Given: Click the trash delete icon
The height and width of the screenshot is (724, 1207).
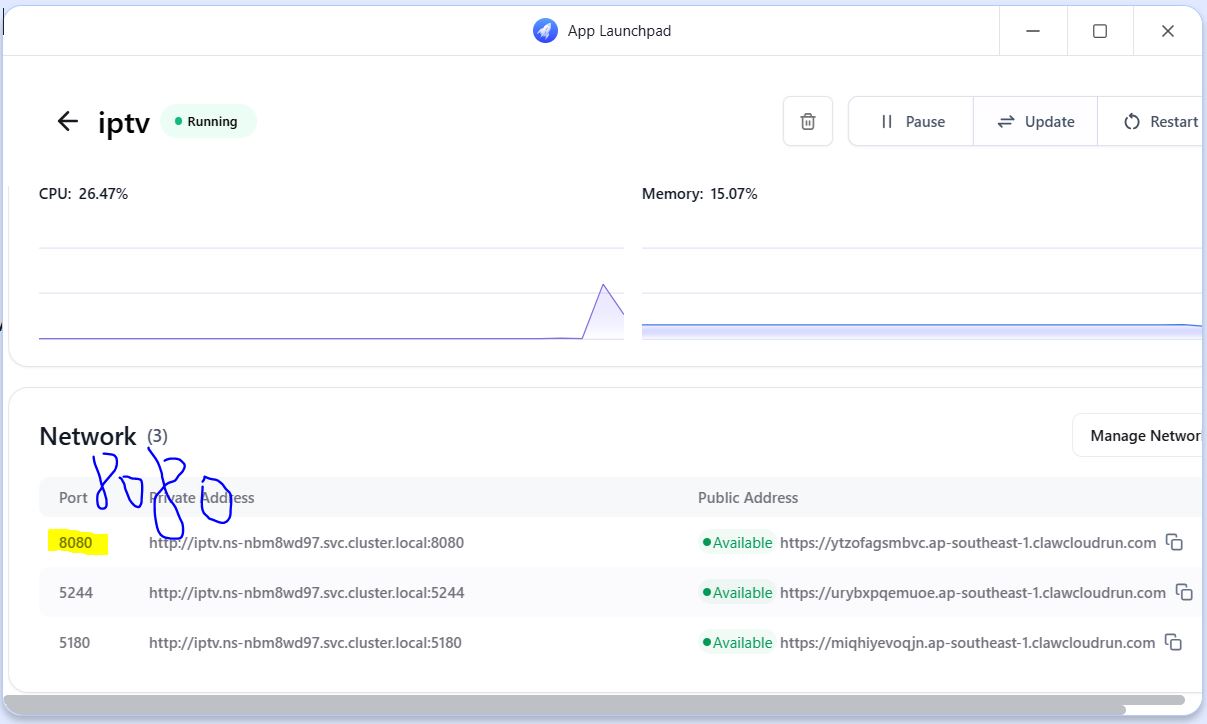Looking at the screenshot, I should pyautogui.click(x=808, y=122).
